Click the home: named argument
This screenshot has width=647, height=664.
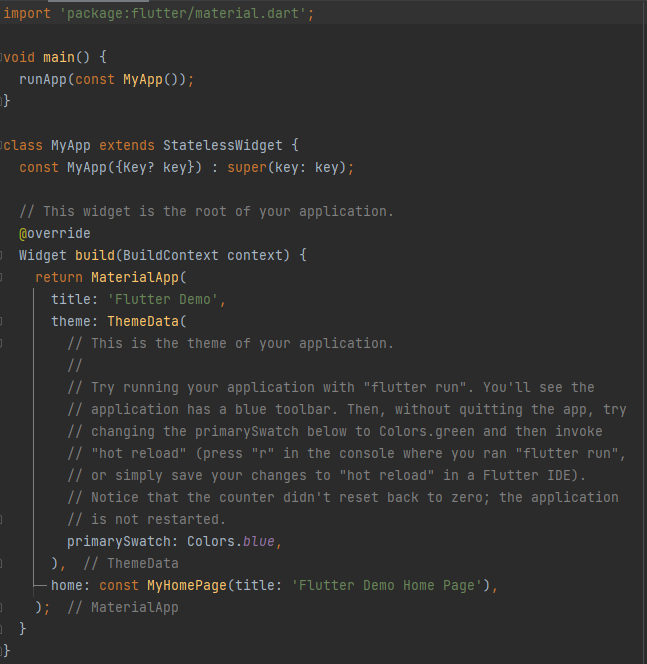point(71,586)
